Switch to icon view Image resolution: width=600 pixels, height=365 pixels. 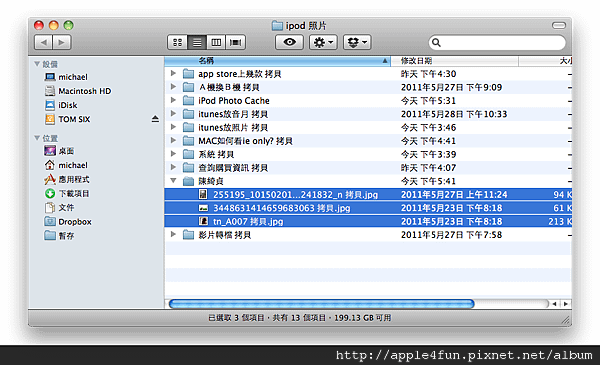(x=178, y=42)
